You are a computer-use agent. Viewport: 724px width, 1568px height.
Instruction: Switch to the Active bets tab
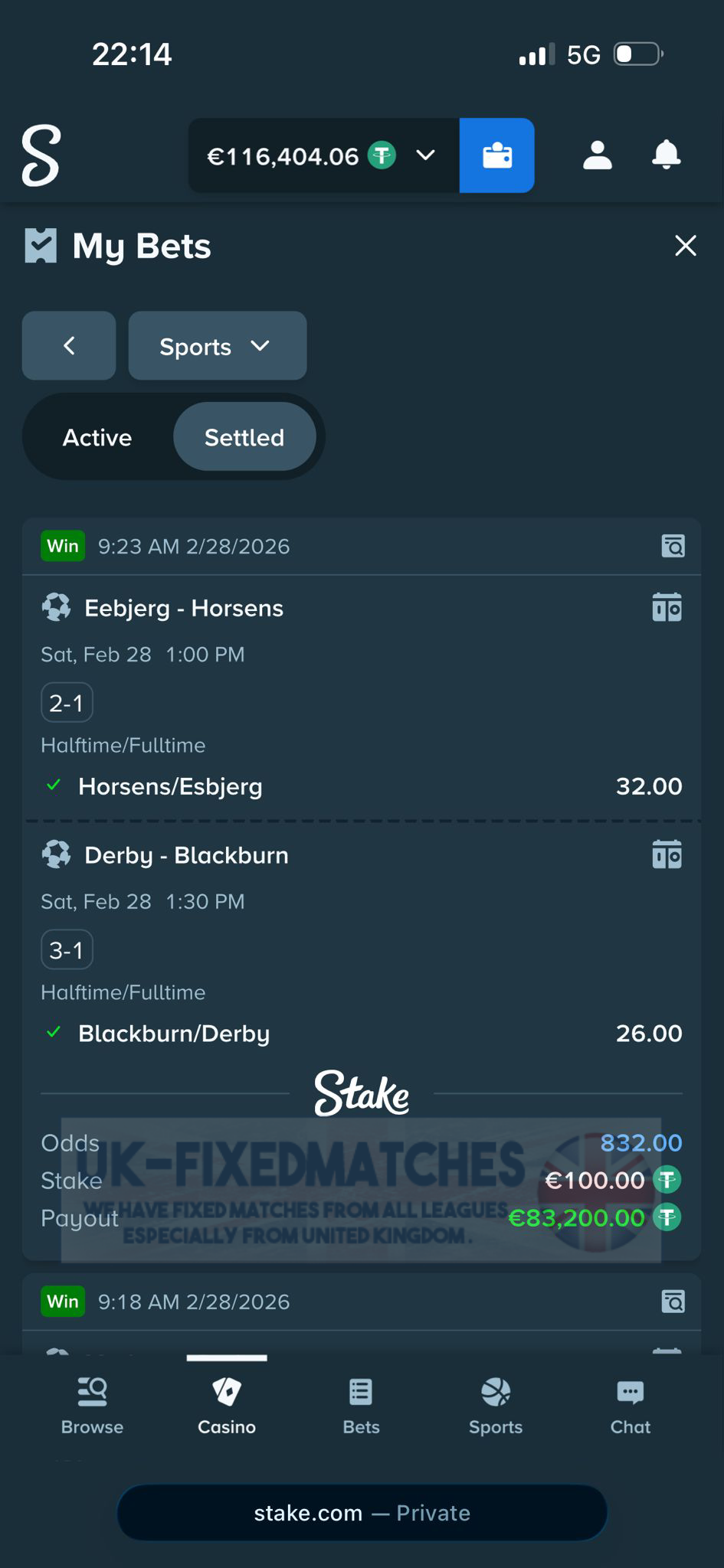(x=97, y=436)
